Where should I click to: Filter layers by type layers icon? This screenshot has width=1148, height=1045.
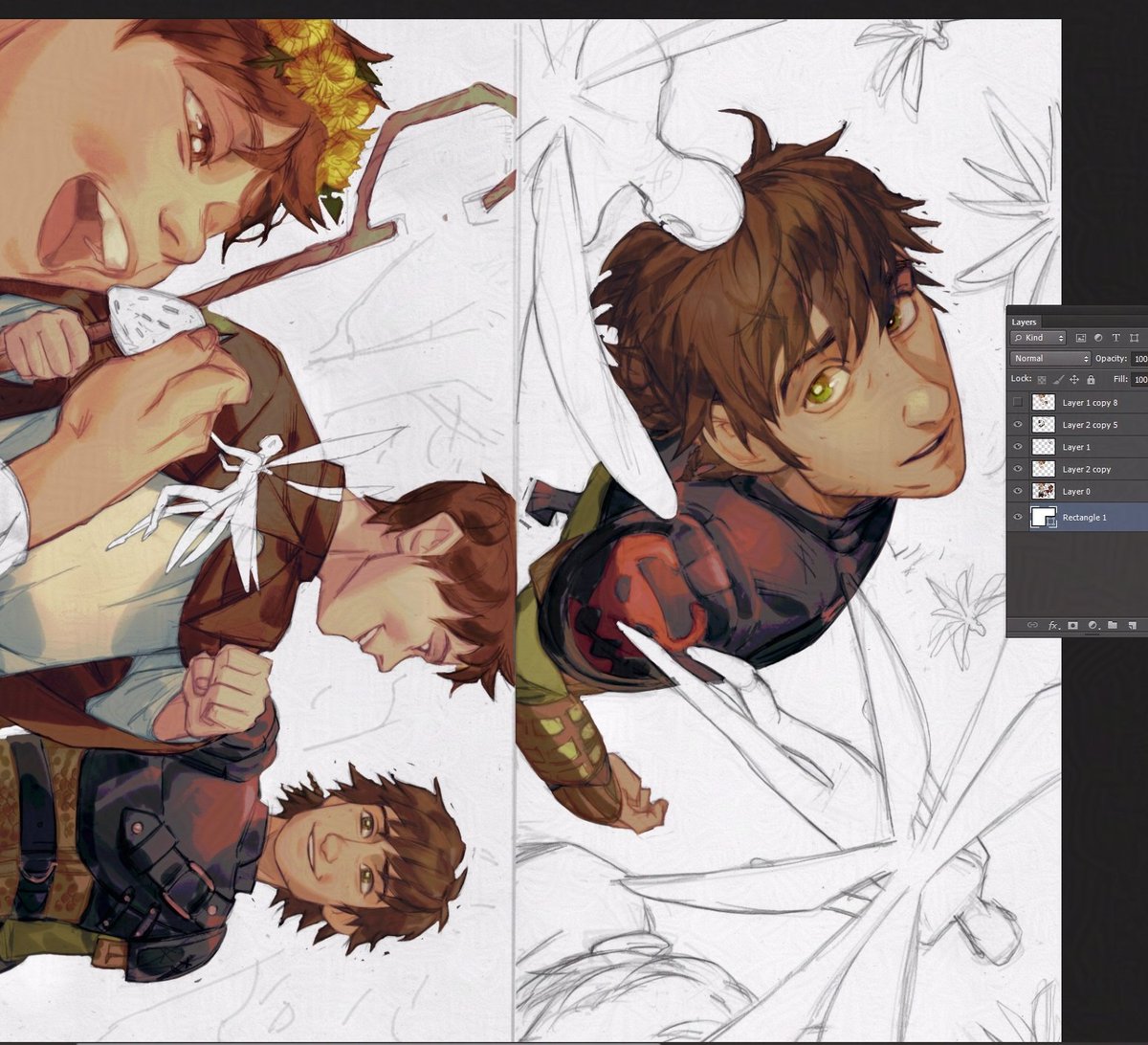click(x=1115, y=338)
